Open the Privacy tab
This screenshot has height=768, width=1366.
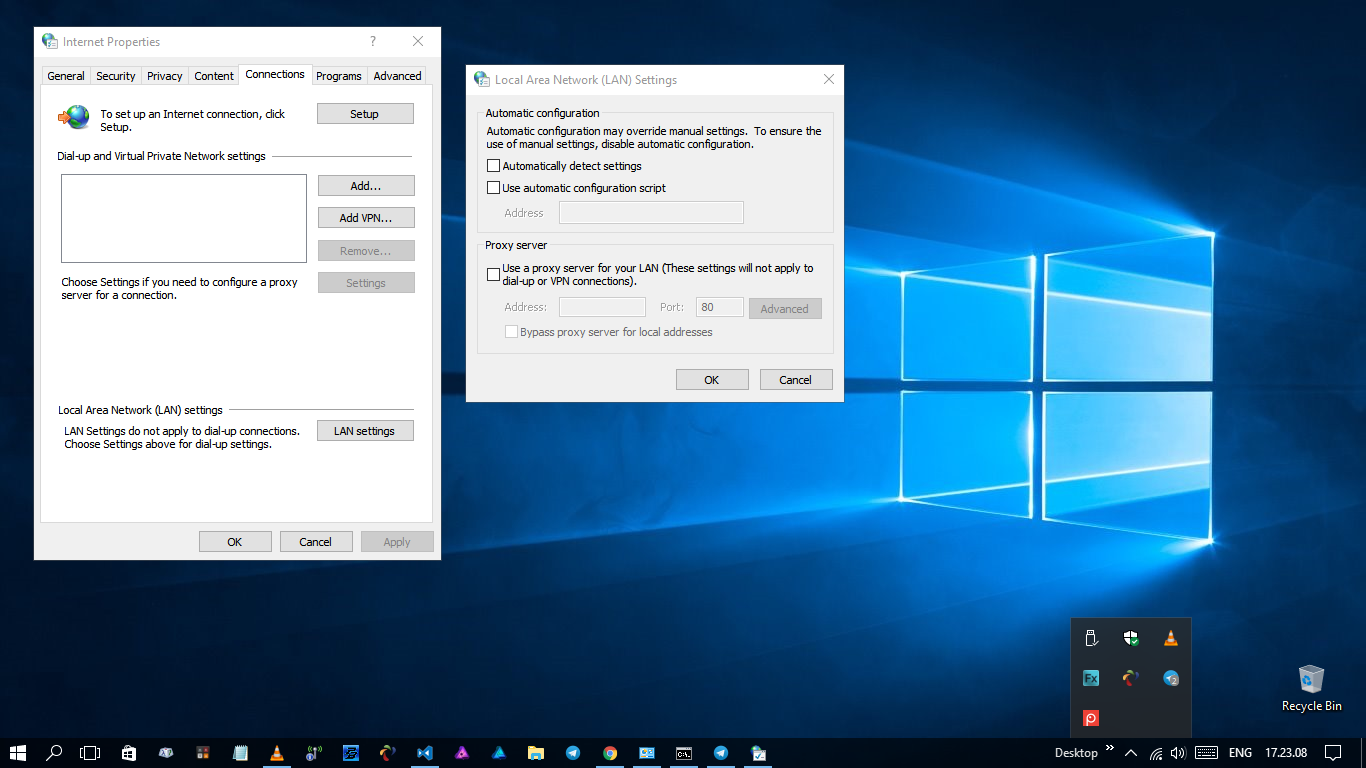coord(165,76)
